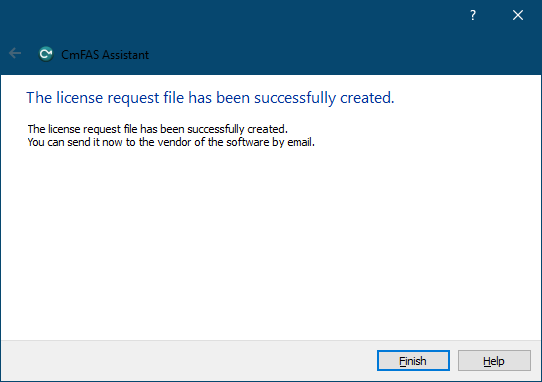Open Help from the bottom button row

[x=494, y=361]
